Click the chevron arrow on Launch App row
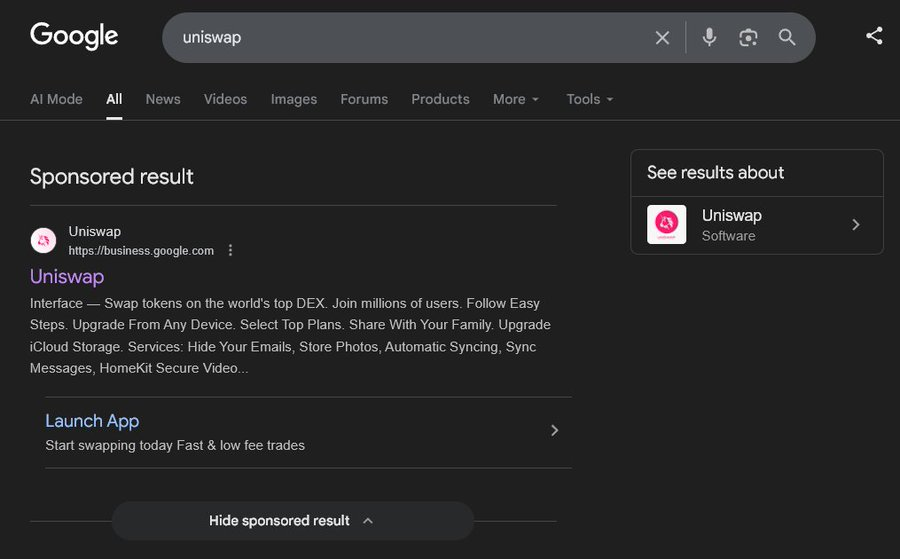900x559 pixels. (554, 430)
